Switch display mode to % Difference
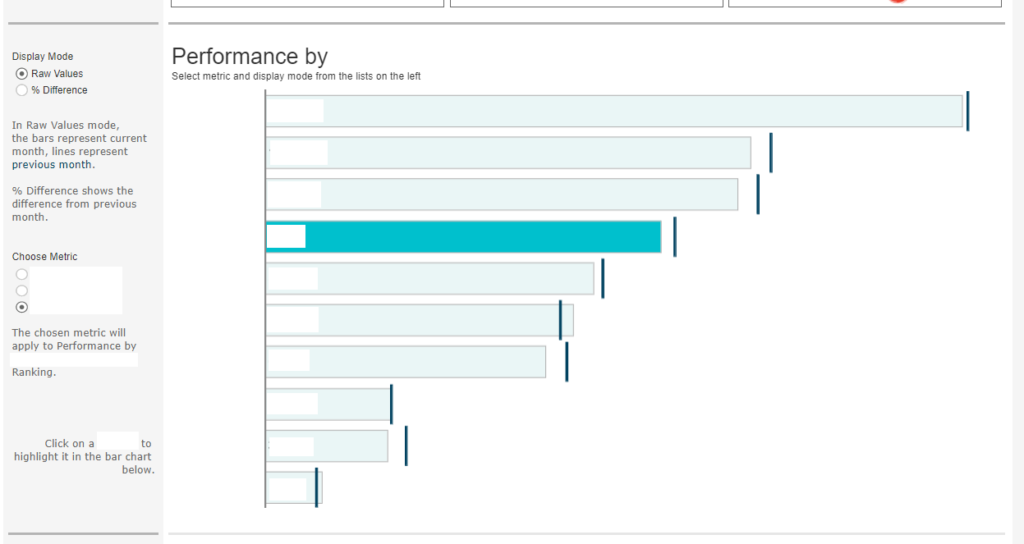Viewport: 1024px width, 544px height. pos(22,90)
